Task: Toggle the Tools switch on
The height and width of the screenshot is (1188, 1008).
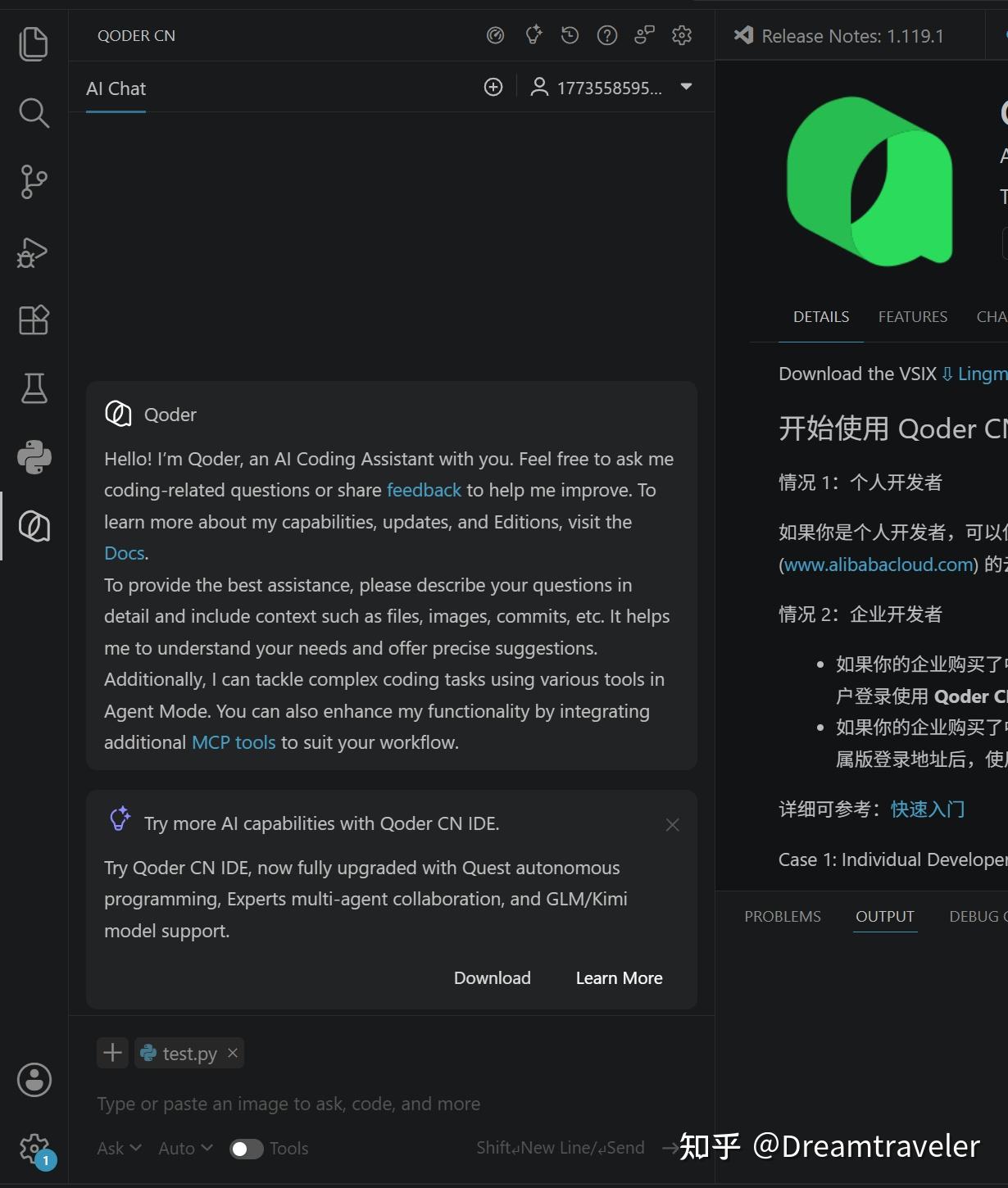Action: (x=246, y=1149)
